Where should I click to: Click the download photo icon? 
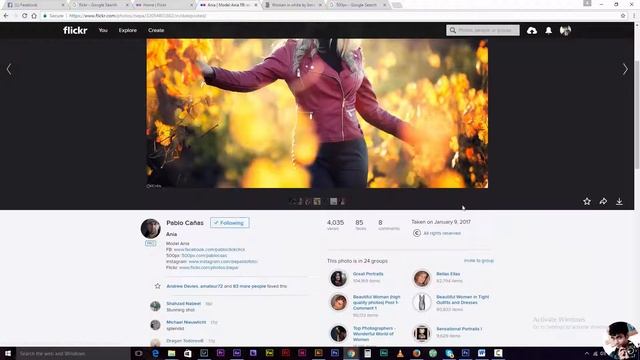[x=619, y=201]
